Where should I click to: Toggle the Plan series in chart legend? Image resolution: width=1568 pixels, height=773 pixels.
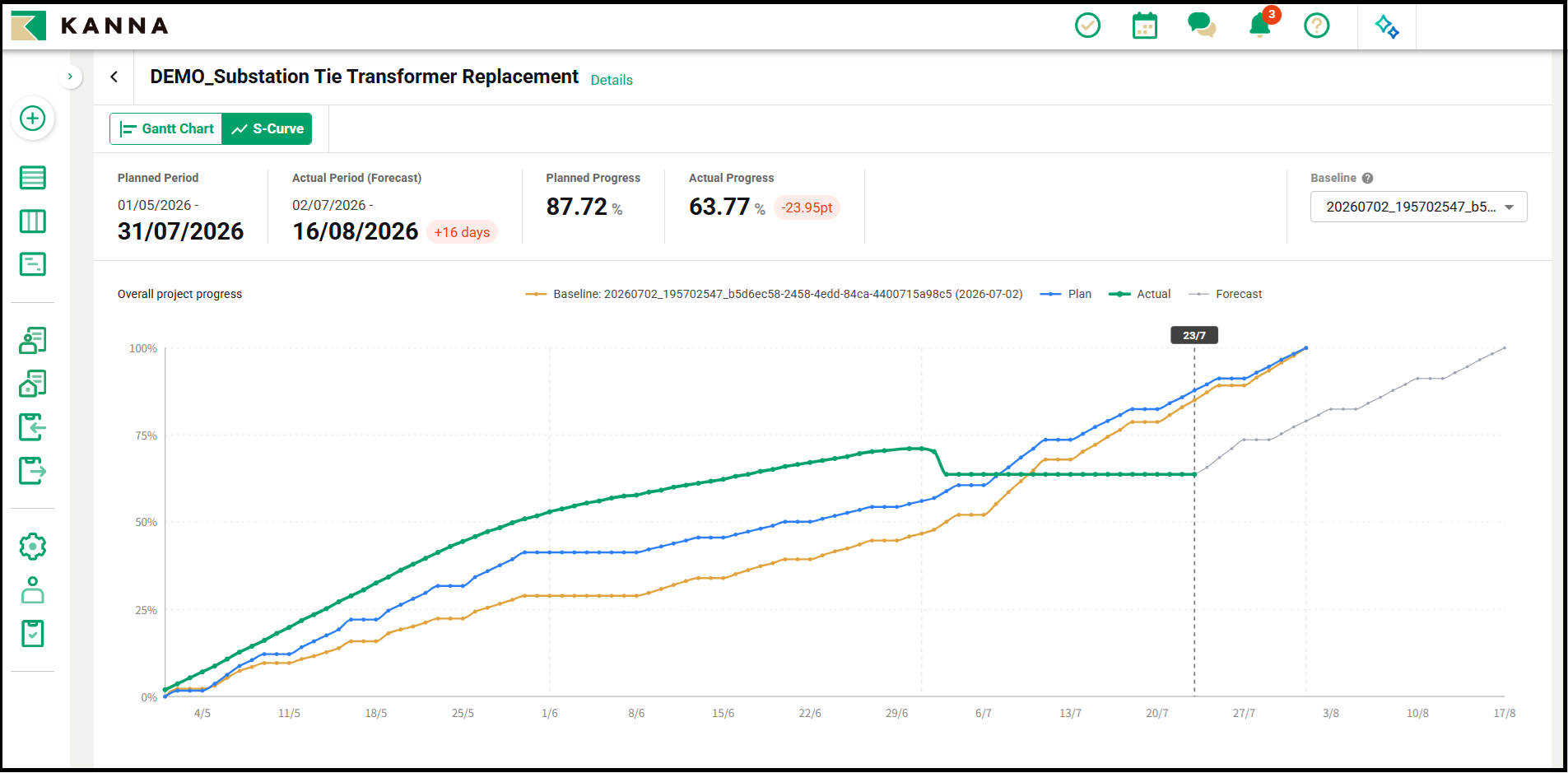point(1066,294)
